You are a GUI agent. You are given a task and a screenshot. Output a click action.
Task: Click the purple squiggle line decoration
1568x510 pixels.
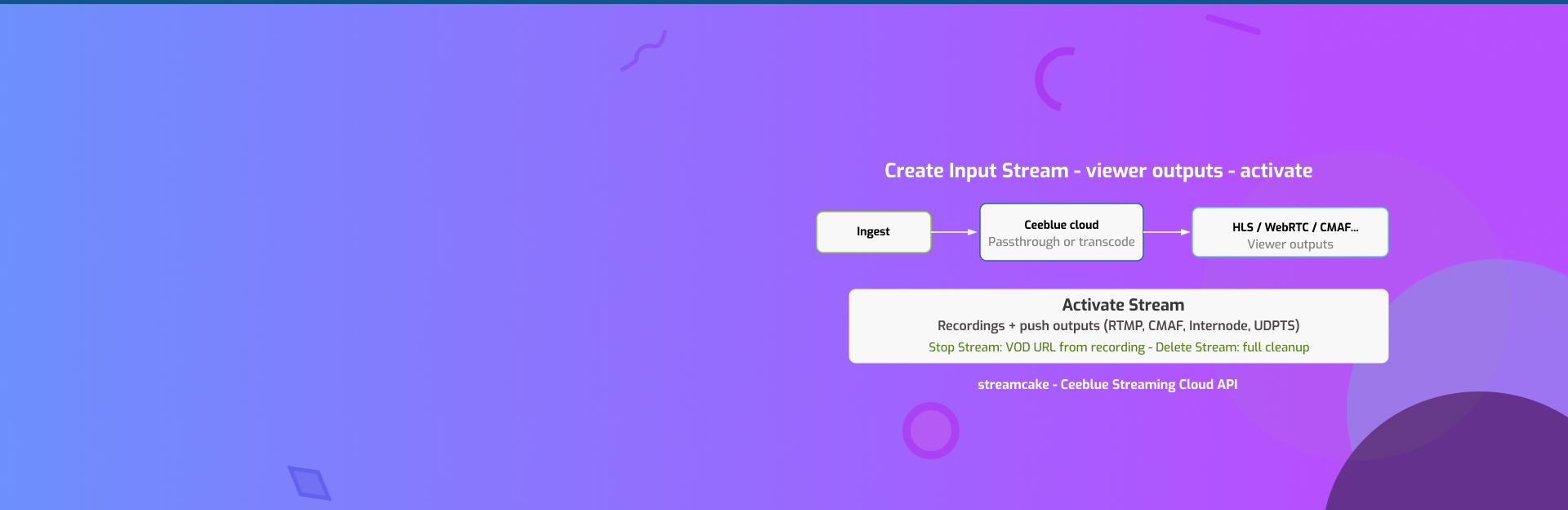[x=644, y=51]
